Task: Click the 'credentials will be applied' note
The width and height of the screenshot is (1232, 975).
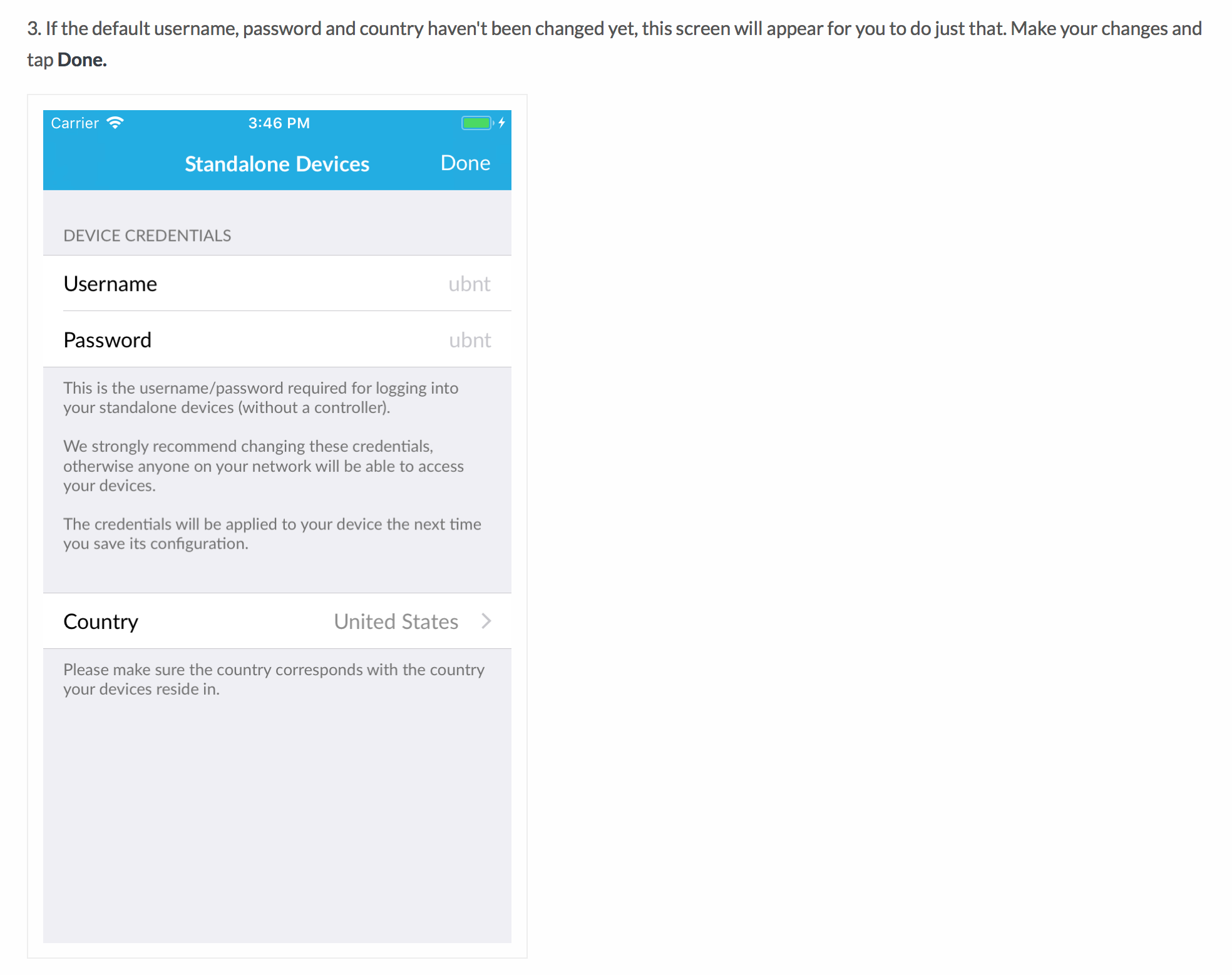Action: [x=272, y=534]
